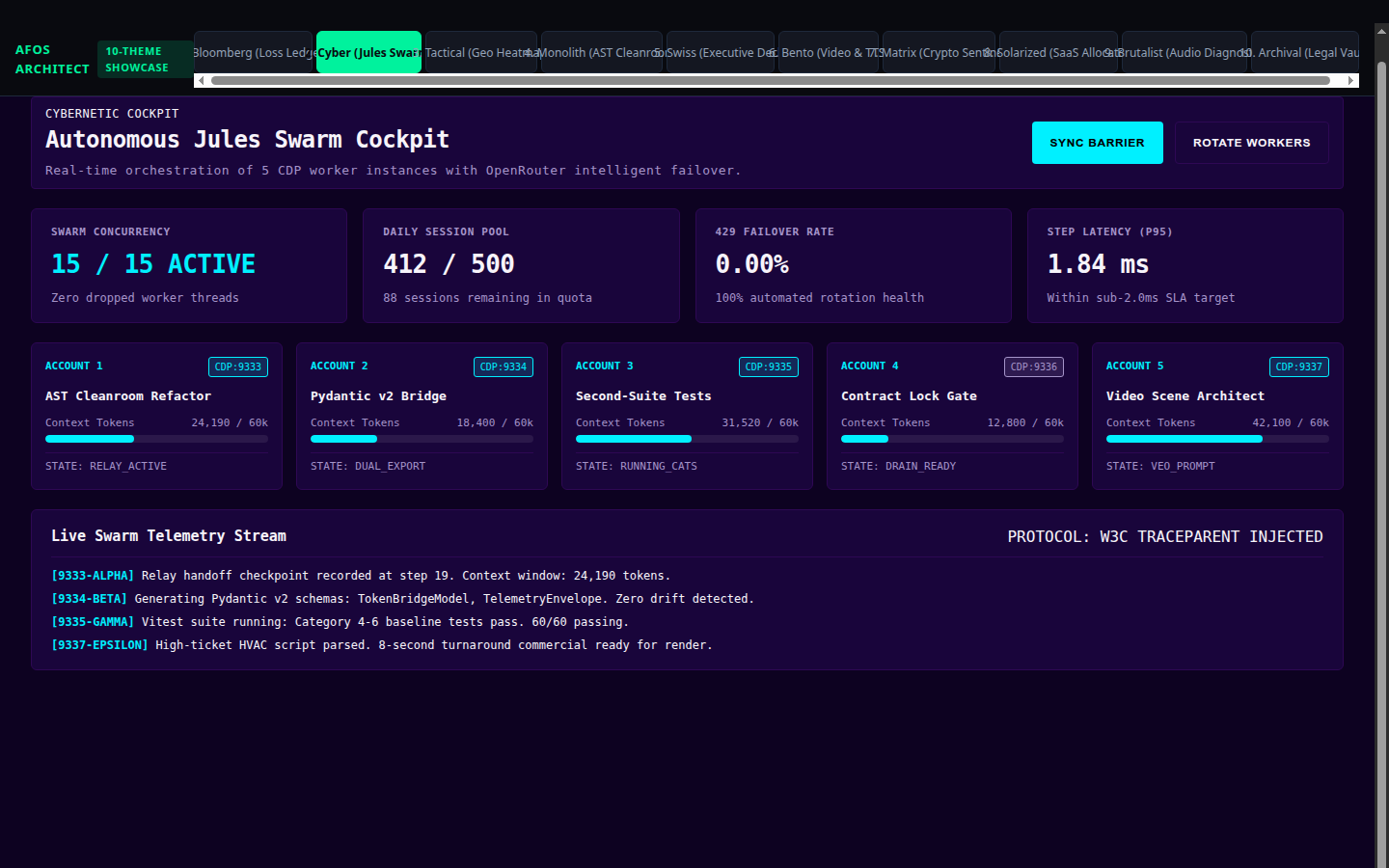Select the Cyber (Jules Swarm) tab
1389x868 pixels.
click(x=368, y=52)
